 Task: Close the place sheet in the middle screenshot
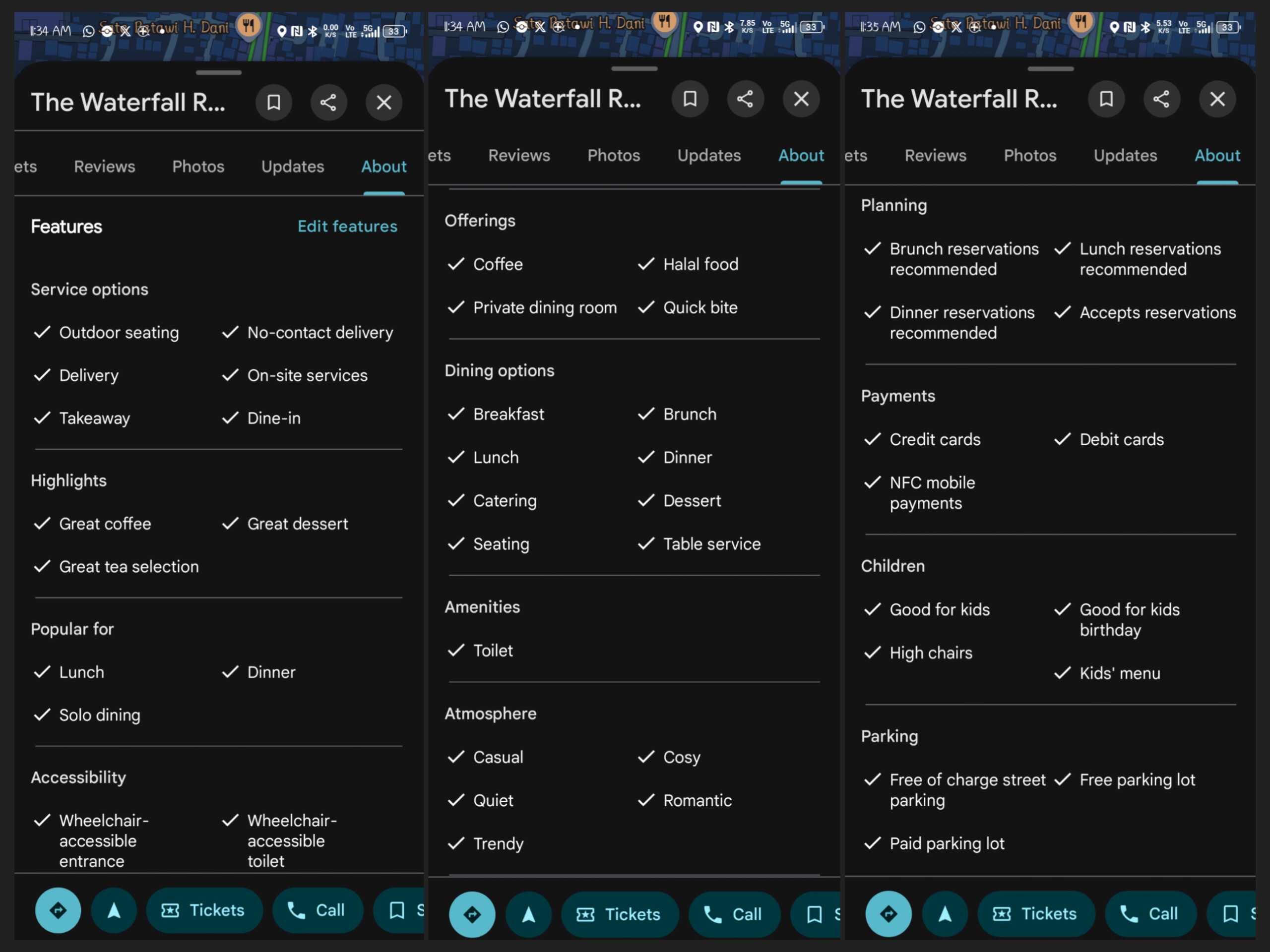coord(801,99)
